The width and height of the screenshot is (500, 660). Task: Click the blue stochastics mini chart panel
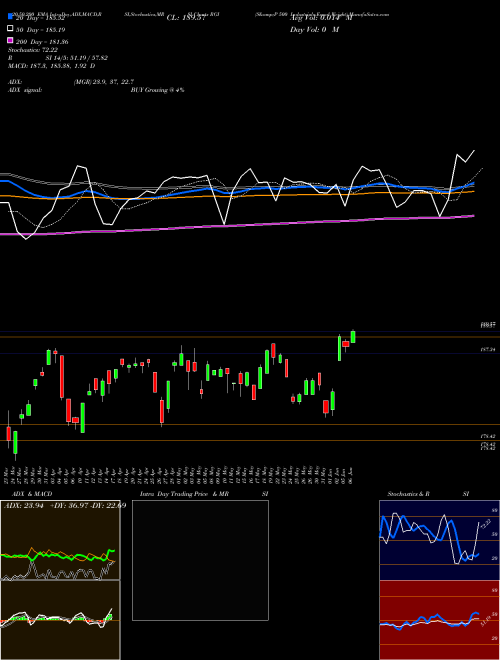pos(439,540)
